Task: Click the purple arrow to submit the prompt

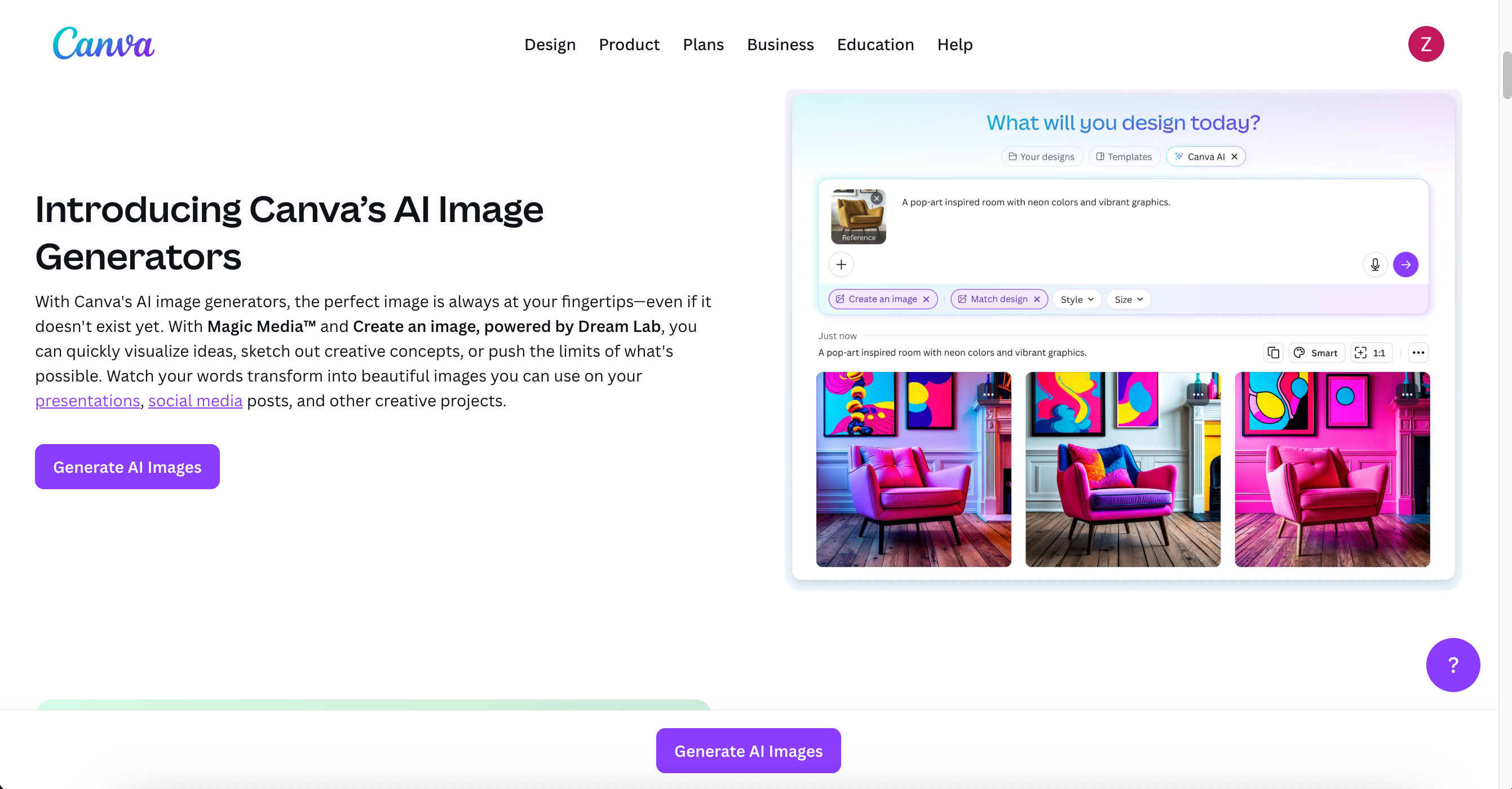Action: [1406, 264]
